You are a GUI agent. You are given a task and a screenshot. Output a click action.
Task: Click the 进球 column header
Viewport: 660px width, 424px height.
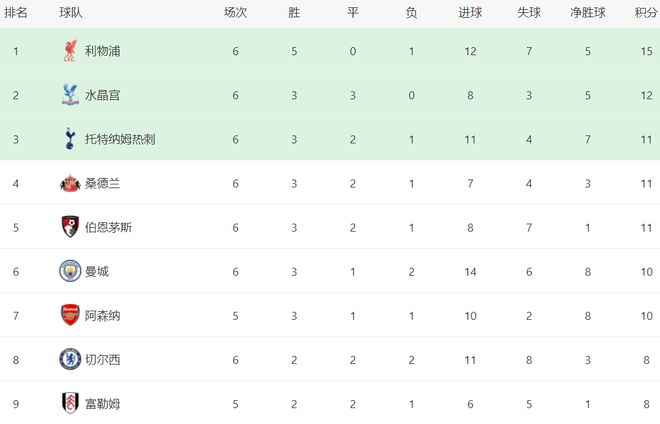tap(469, 13)
